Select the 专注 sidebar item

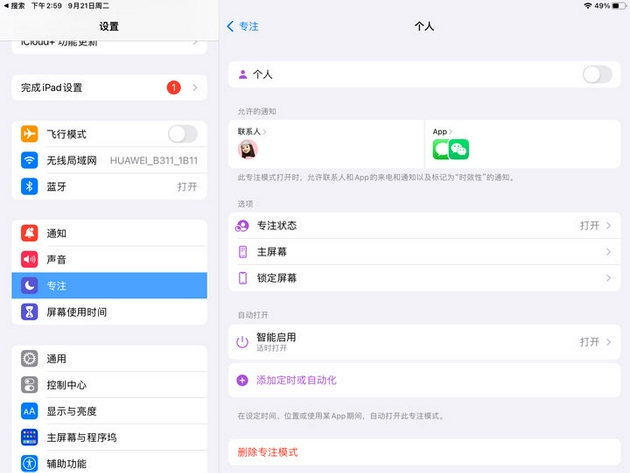click(x=109, y=286)
